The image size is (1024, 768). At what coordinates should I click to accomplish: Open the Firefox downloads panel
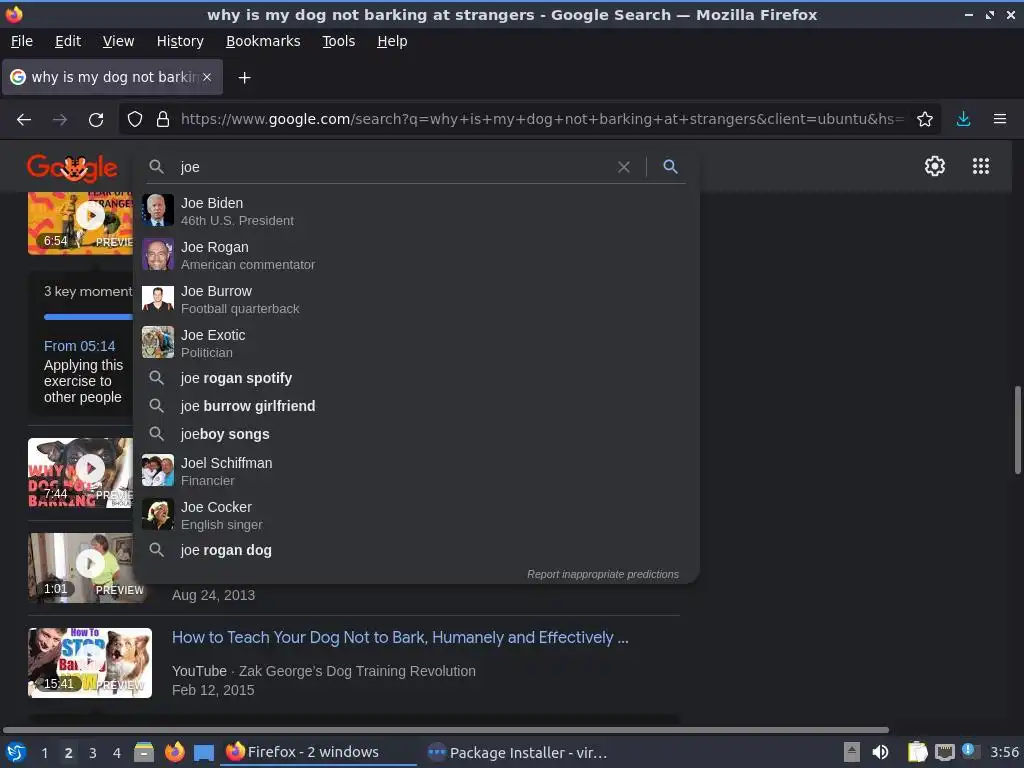point(963,120)
